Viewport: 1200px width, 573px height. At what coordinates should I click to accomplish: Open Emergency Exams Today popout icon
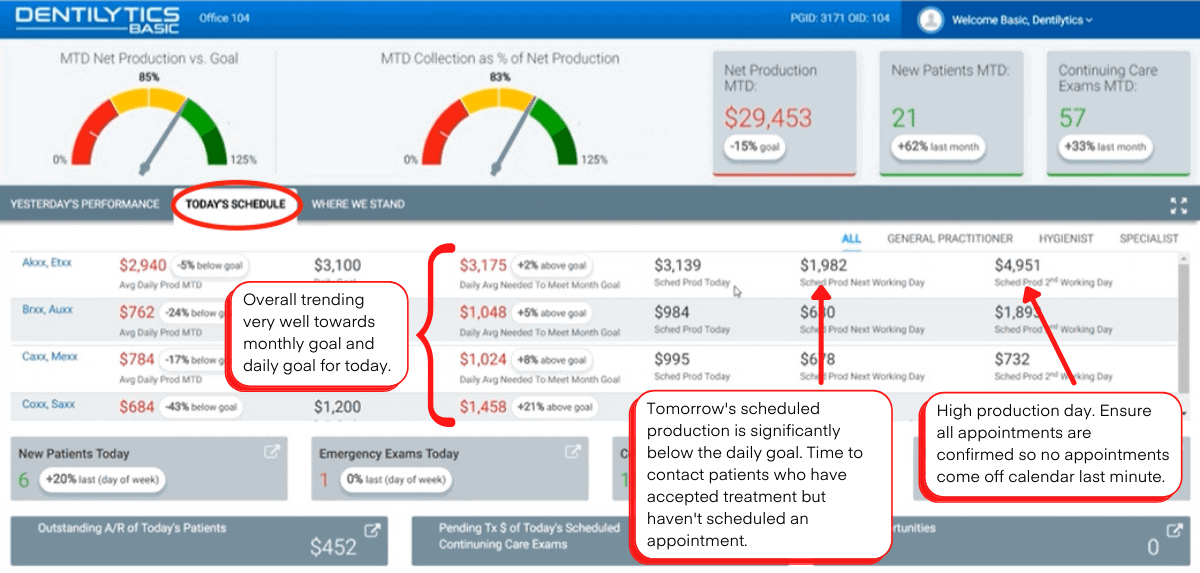pyautogui.click(x=573, y=452)
